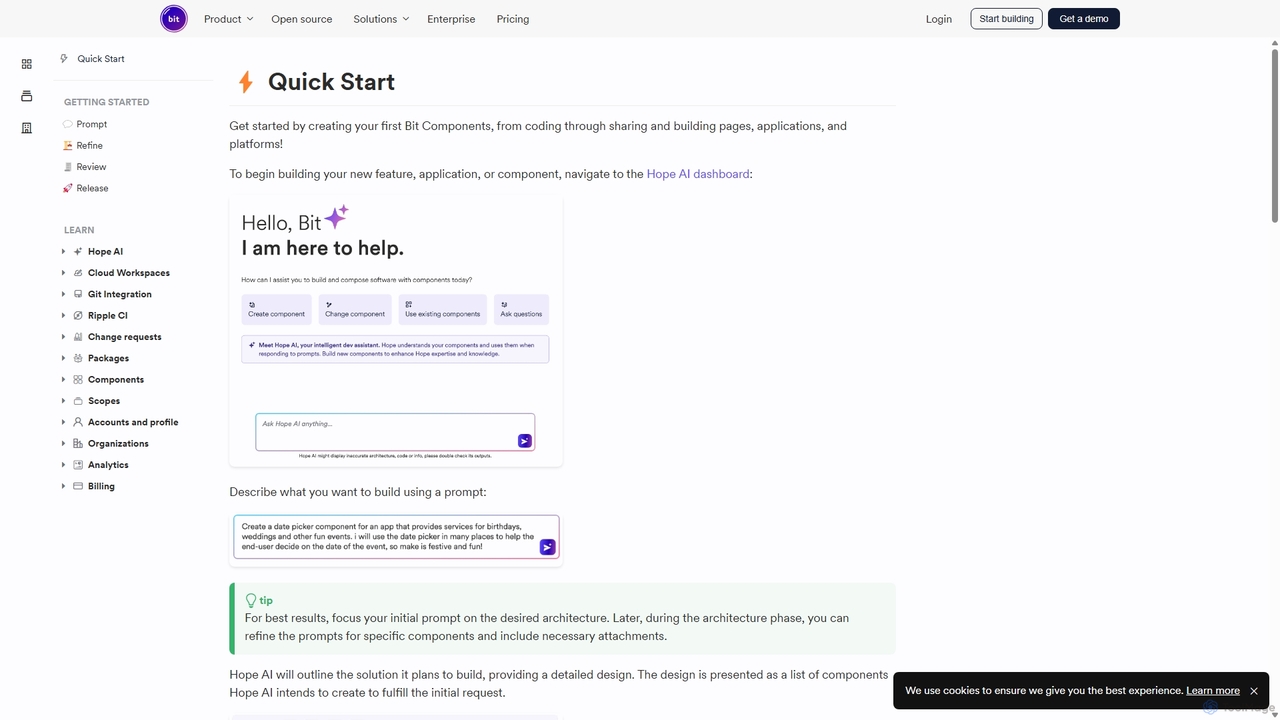
Task: Open the Solutions dropdown menu
Action: click(x=381, y=19)
